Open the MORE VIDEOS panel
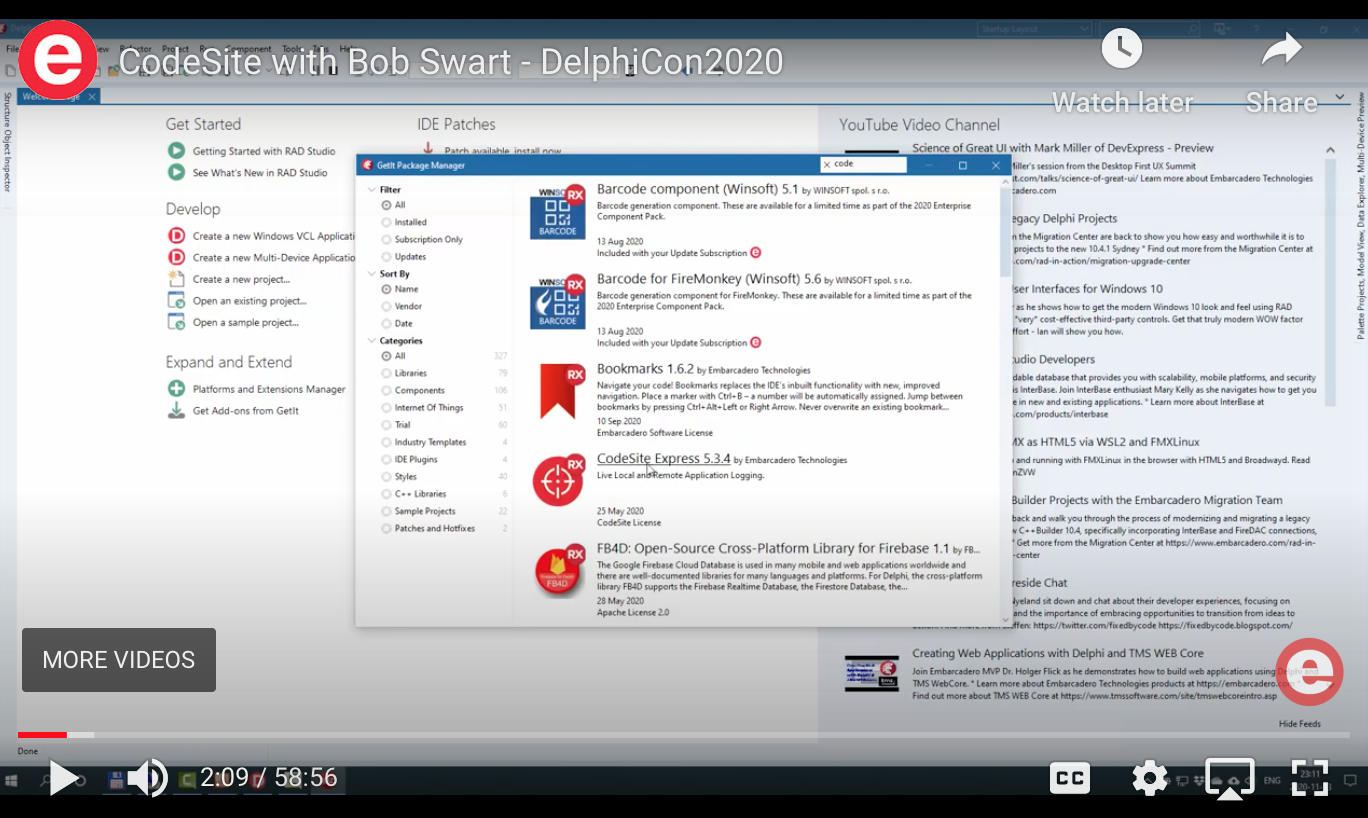The image size is (1368, 818). pyautogui.click(x=119, y=660)
